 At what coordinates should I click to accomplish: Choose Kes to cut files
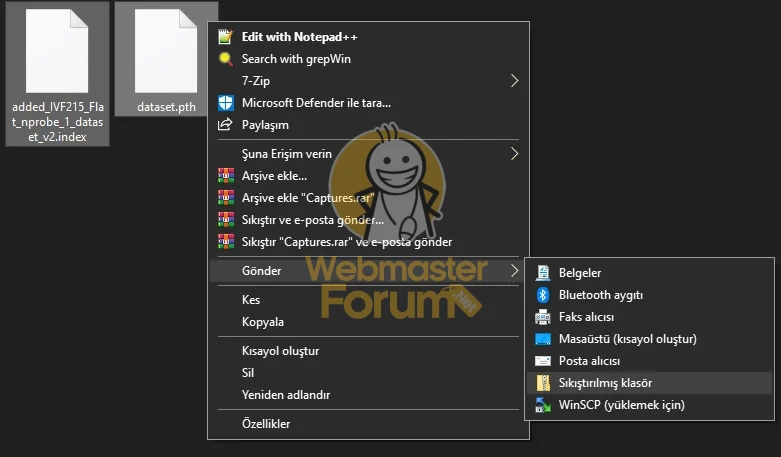pos(368,300)
